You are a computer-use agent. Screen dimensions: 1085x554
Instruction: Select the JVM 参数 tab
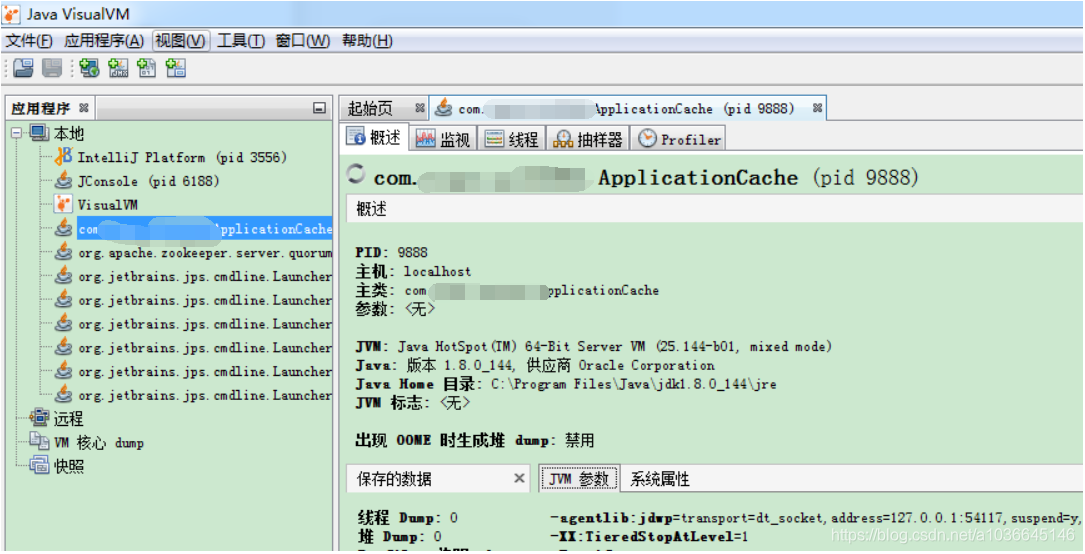578,479
